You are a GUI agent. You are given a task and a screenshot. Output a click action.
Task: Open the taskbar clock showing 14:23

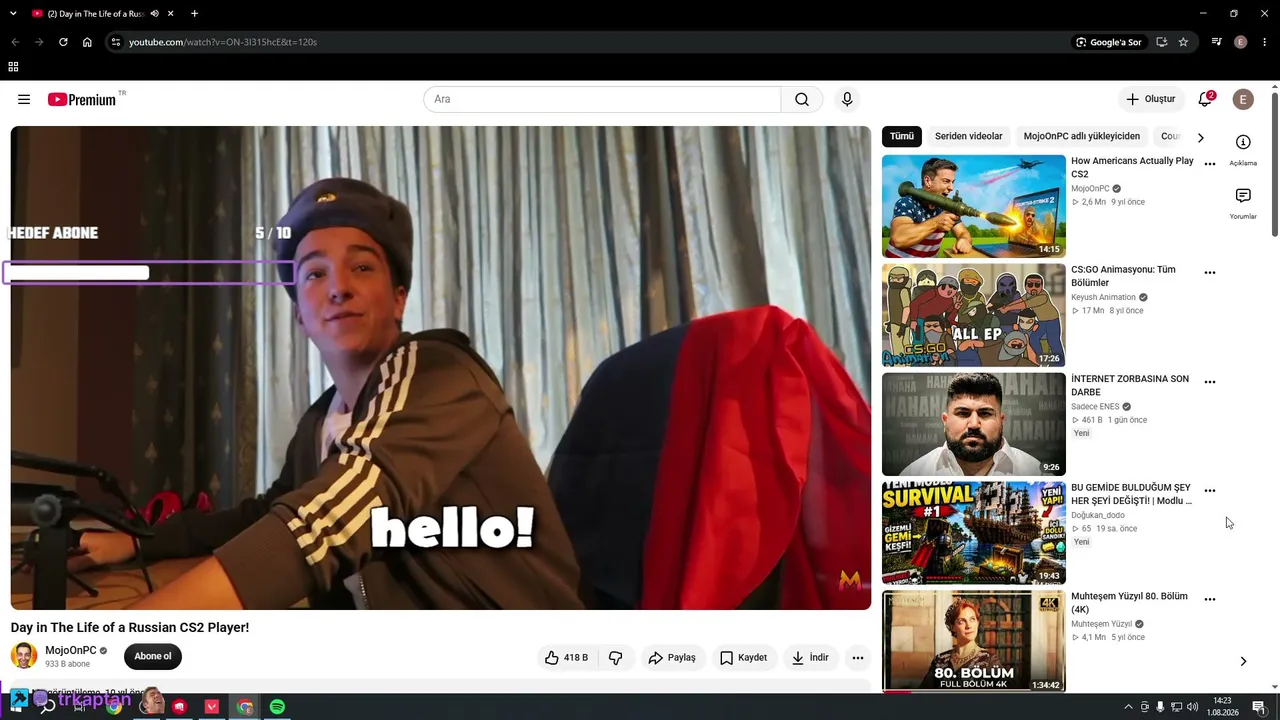pos(1222,707)
